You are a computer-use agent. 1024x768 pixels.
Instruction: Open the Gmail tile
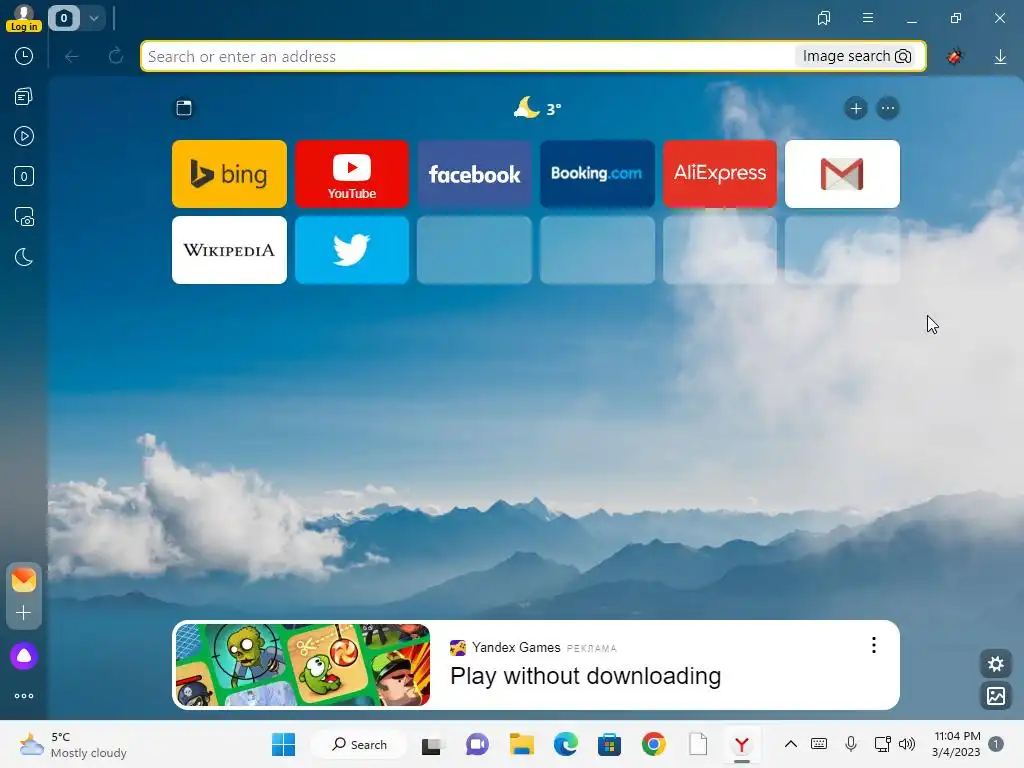(842, 174)
